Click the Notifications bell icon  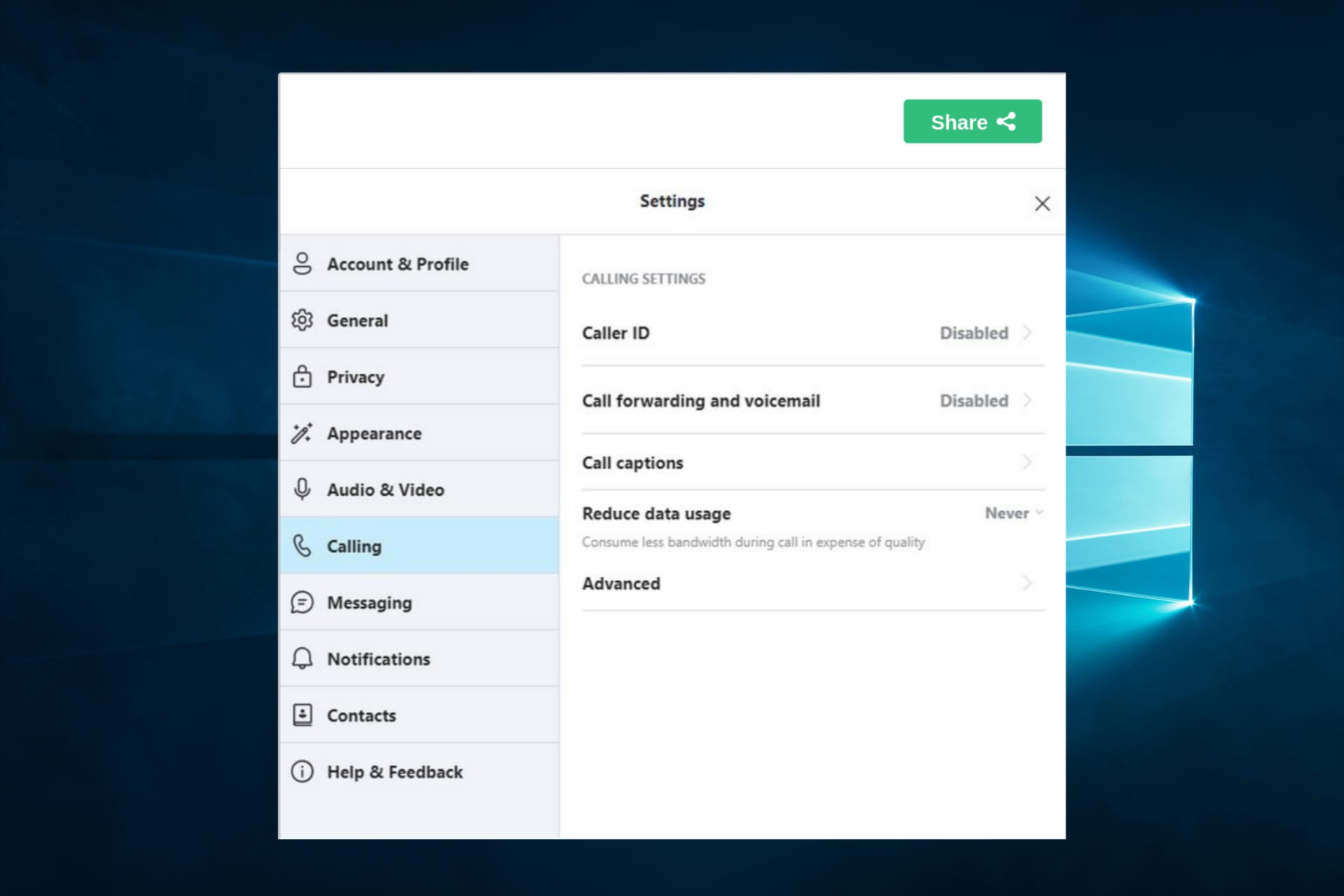point(302,659)
